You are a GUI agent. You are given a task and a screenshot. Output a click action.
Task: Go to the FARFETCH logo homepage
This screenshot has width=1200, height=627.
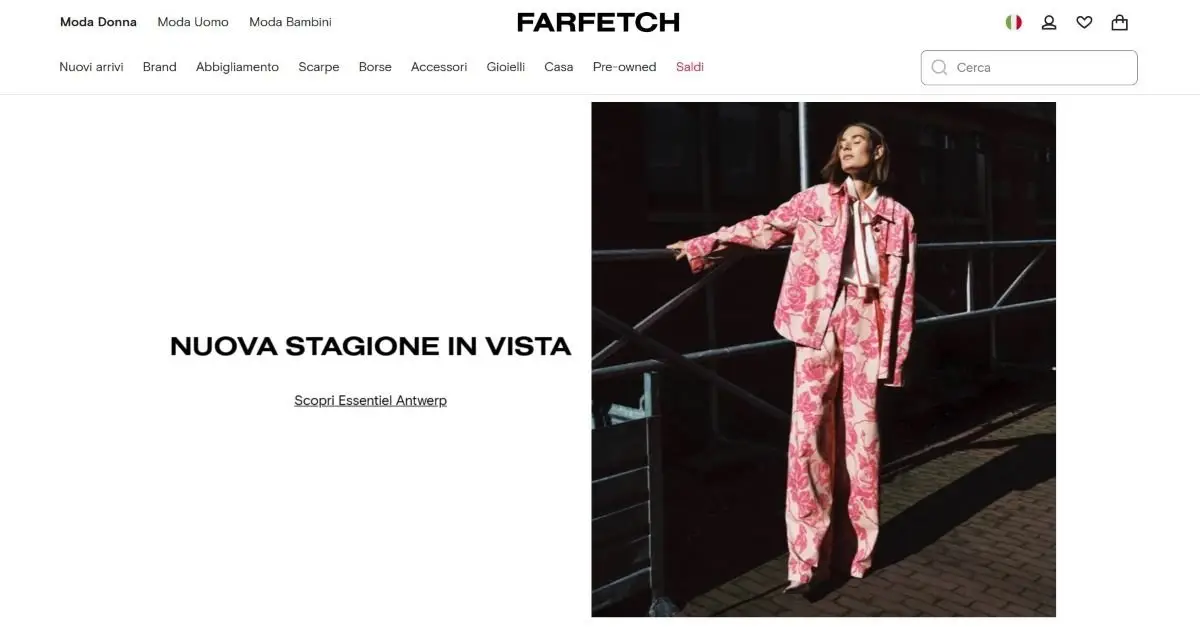(x=598, y=22)
